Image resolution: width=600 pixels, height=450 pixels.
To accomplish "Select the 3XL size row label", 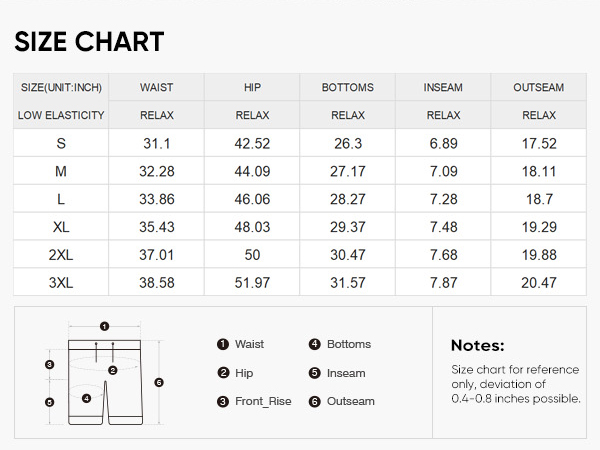I will point(61,283).
